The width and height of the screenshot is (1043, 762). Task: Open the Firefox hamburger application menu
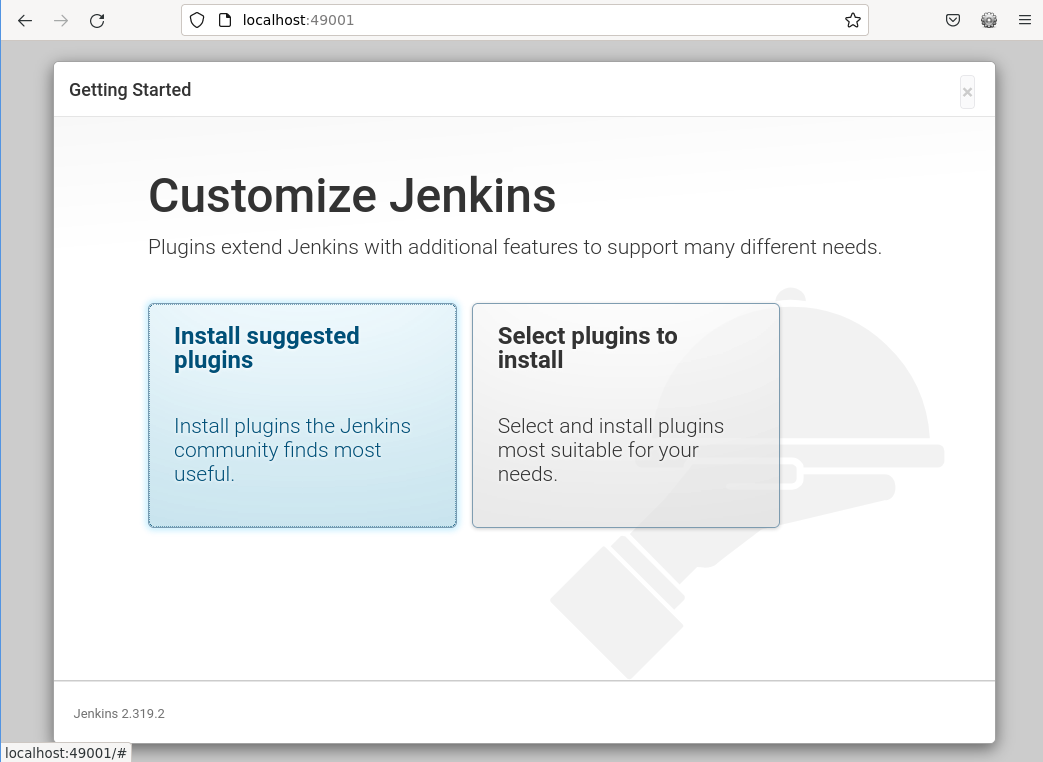[1024, 20]
